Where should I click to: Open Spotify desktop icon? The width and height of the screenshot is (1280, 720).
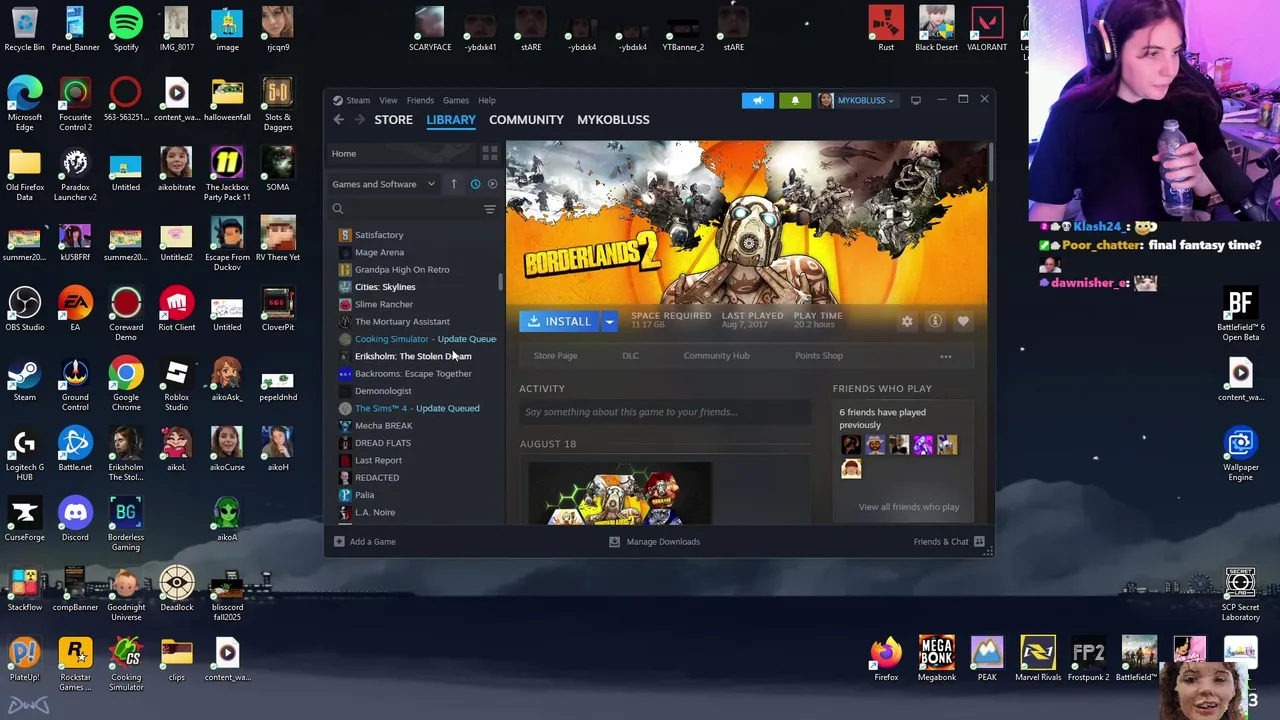[126, 29]
